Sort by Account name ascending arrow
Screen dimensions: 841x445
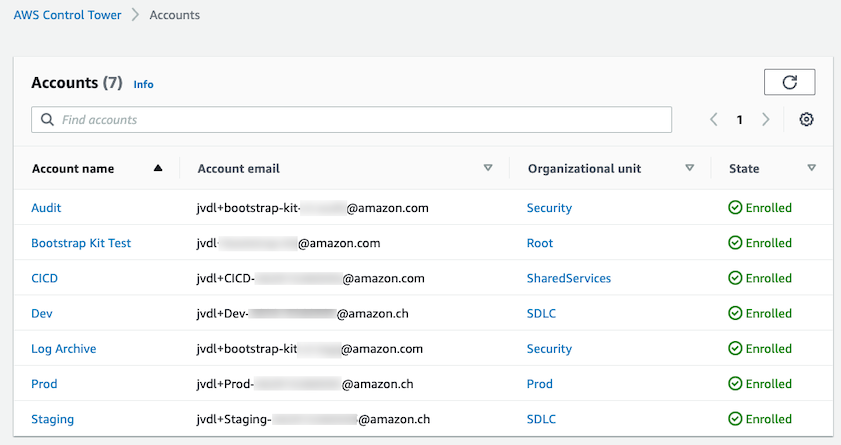pos(158,169)
